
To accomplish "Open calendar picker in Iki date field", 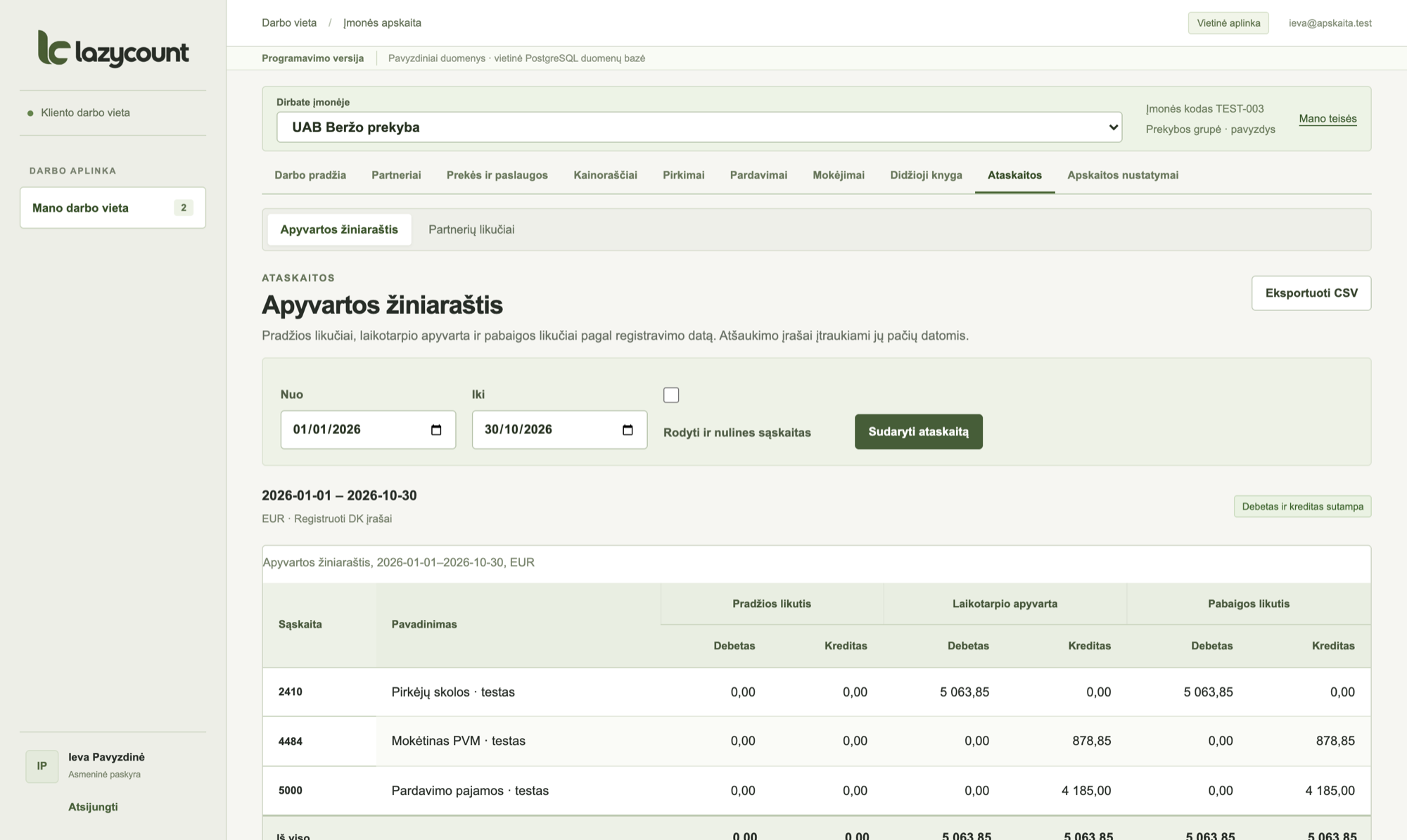I will pos(628,430).
